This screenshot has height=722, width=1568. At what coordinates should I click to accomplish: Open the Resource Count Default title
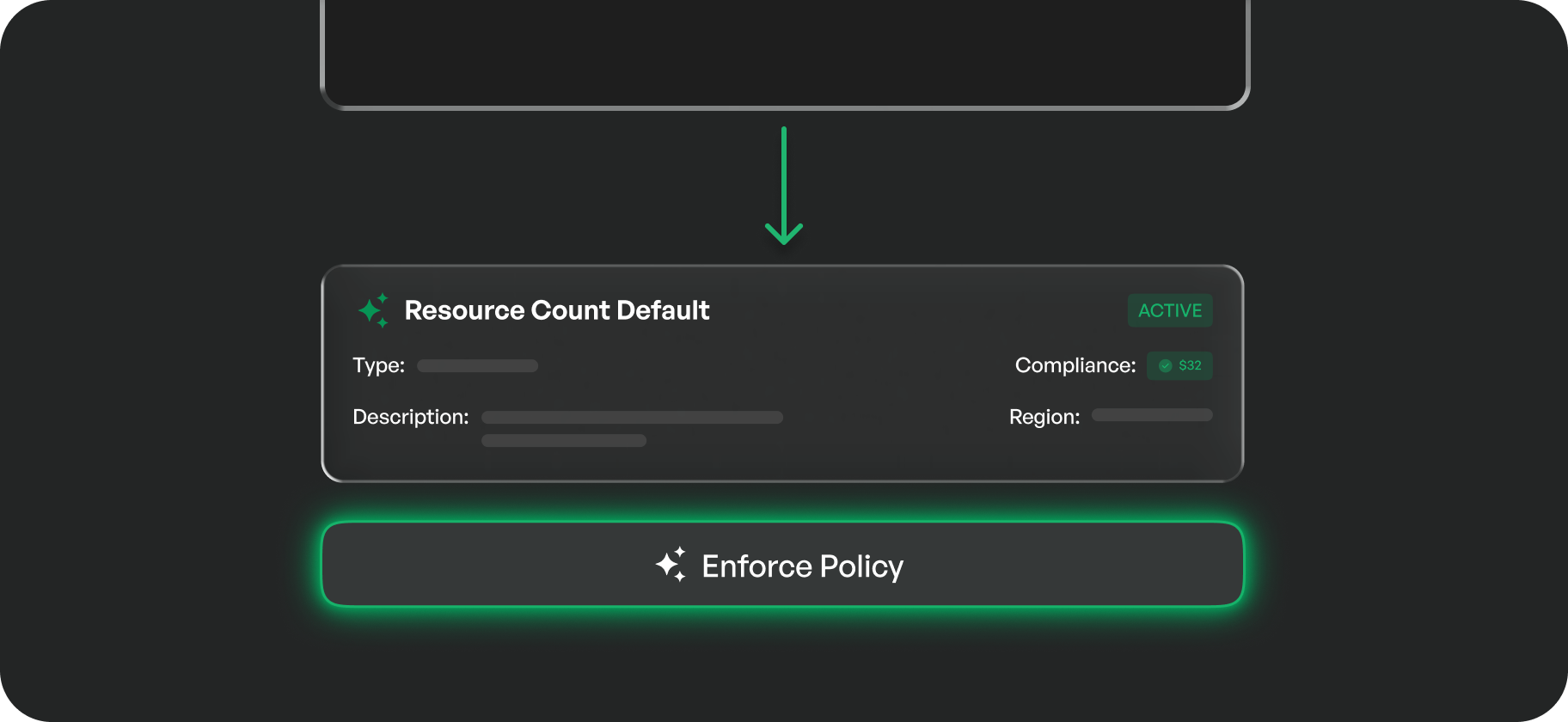coord(556,310)
